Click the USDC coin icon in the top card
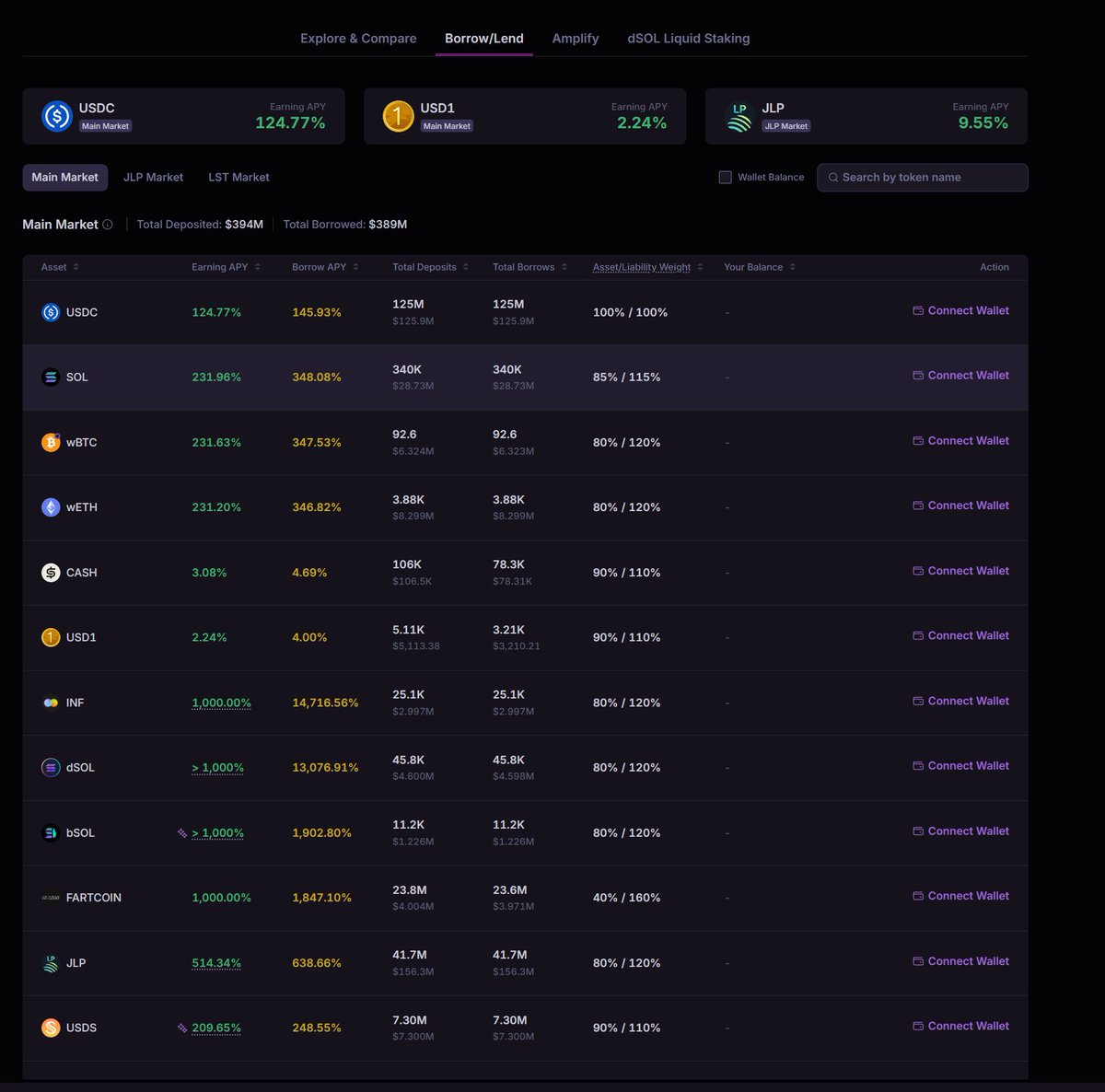 coord(57,116)
